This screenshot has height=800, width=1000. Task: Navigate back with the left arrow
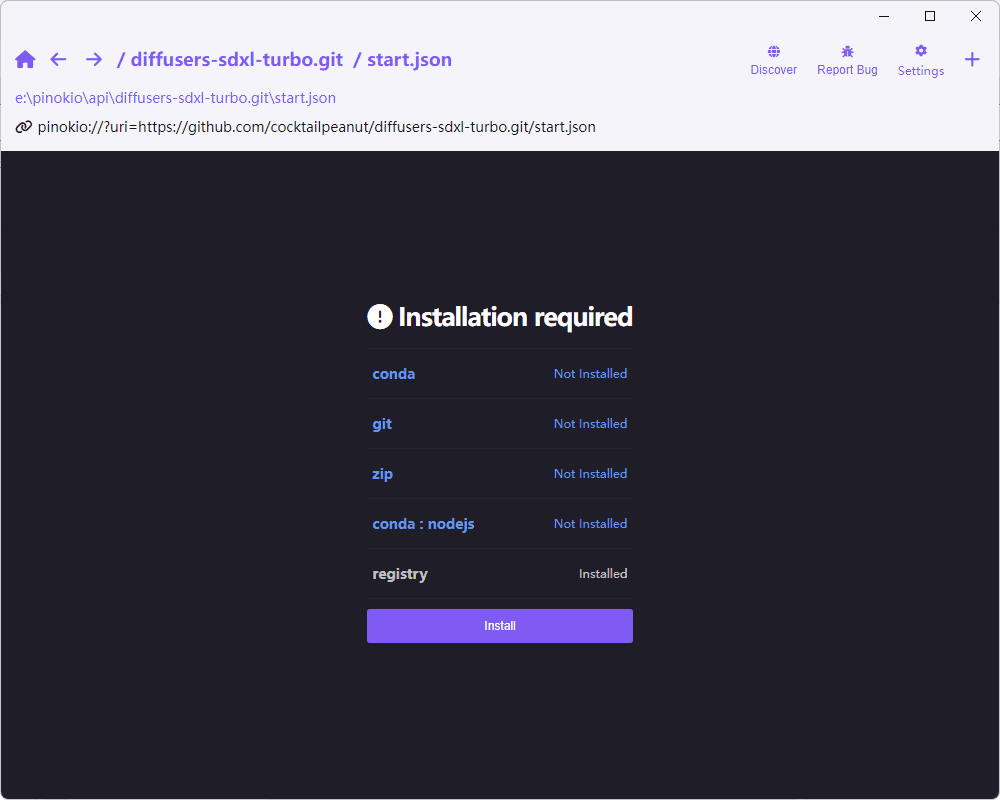pyautogui.click(x=58, y=59)
